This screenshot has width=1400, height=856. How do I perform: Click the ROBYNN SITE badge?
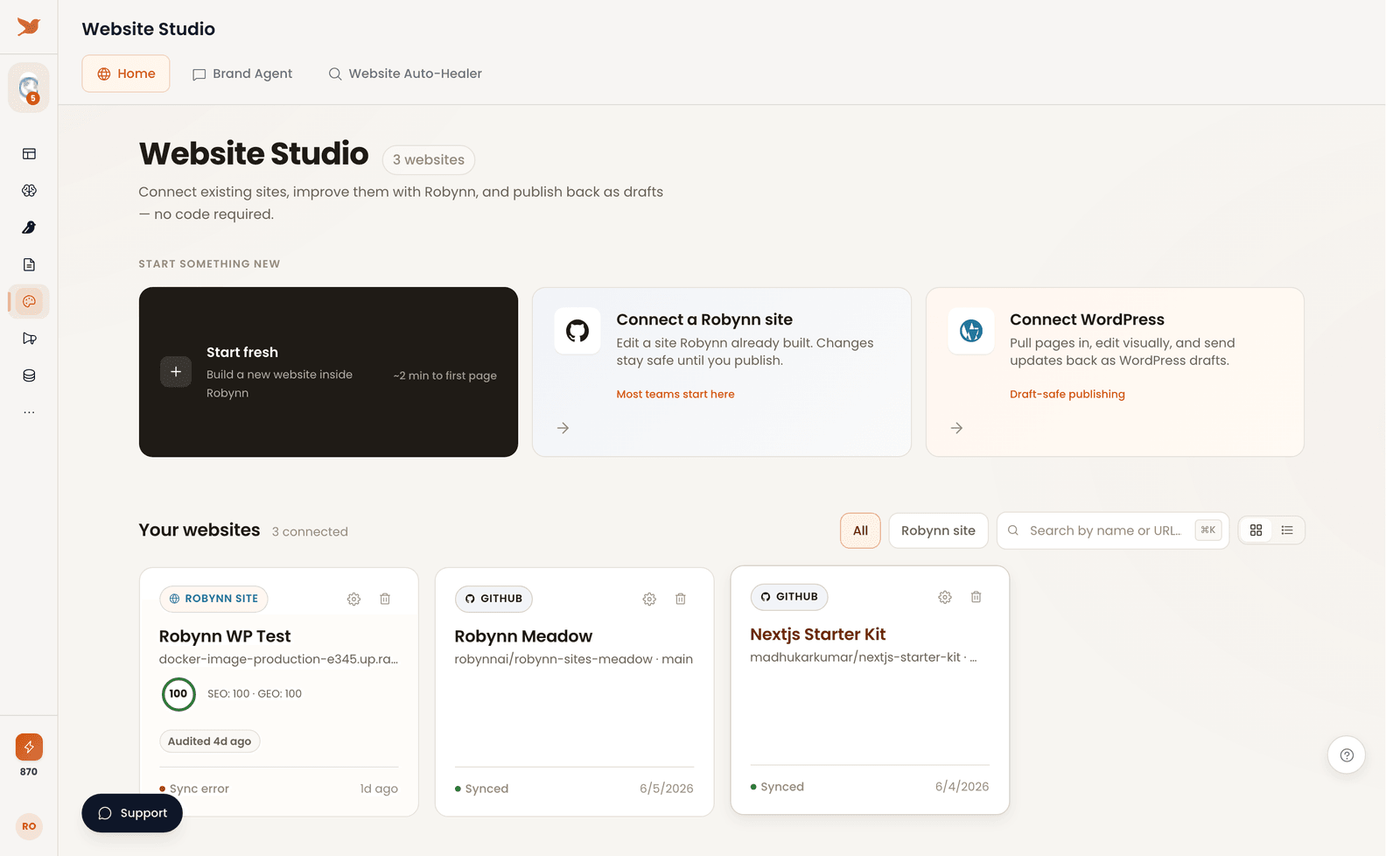213,599
